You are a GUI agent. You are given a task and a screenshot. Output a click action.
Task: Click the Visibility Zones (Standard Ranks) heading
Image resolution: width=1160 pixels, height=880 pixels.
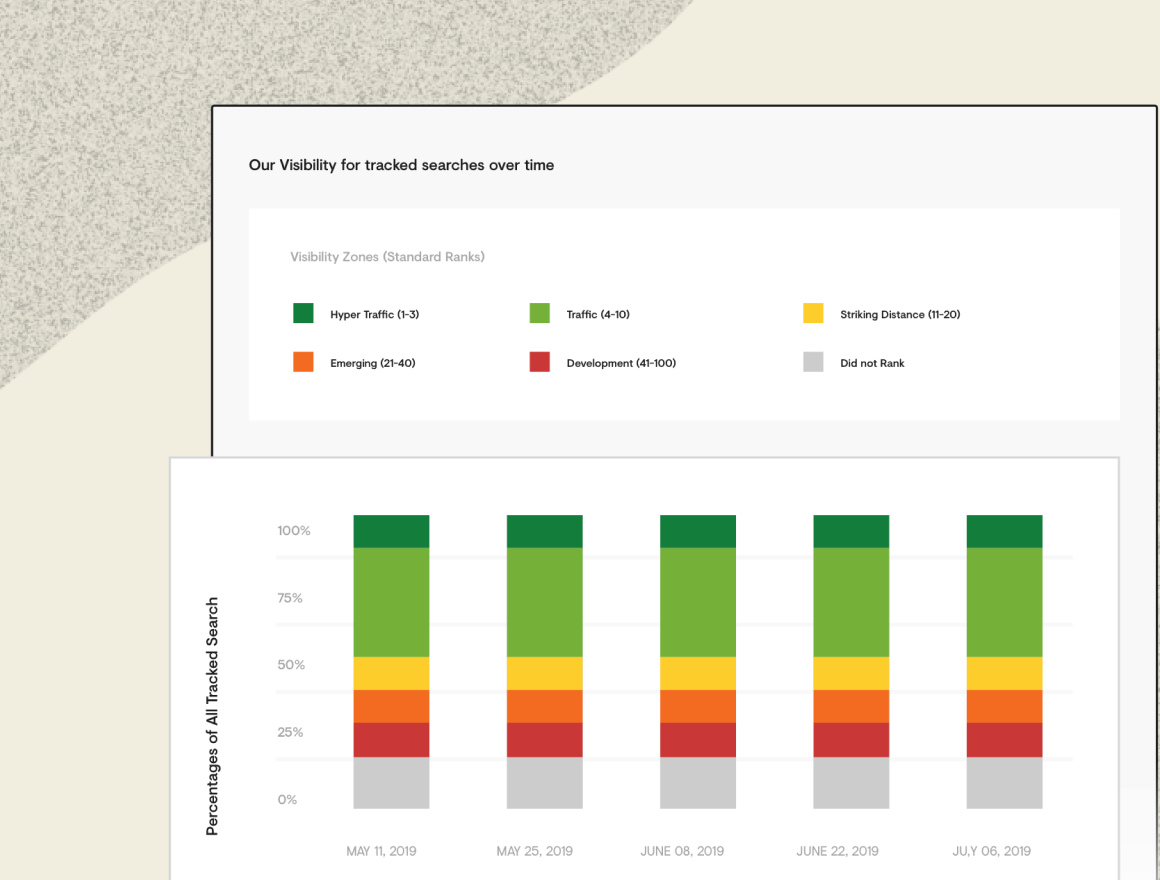387,257
